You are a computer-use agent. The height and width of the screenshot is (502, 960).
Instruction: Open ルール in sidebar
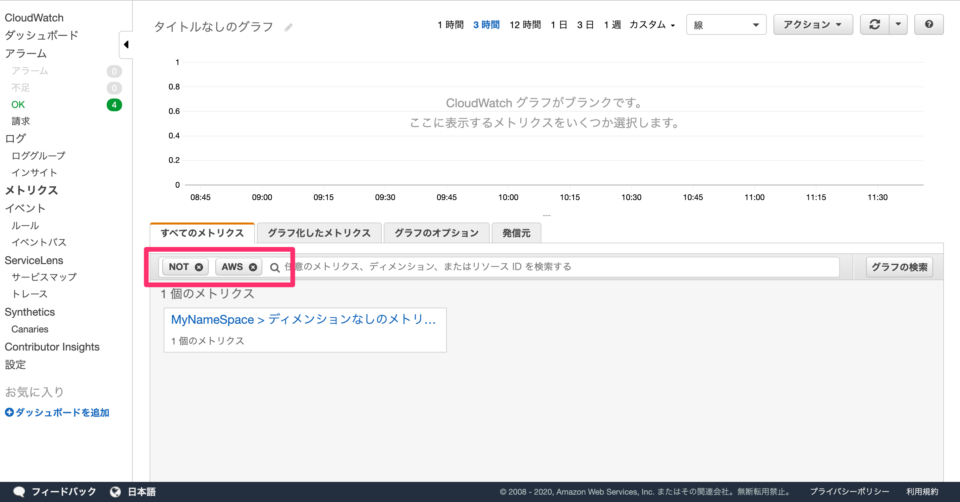[x=25, y=225]
